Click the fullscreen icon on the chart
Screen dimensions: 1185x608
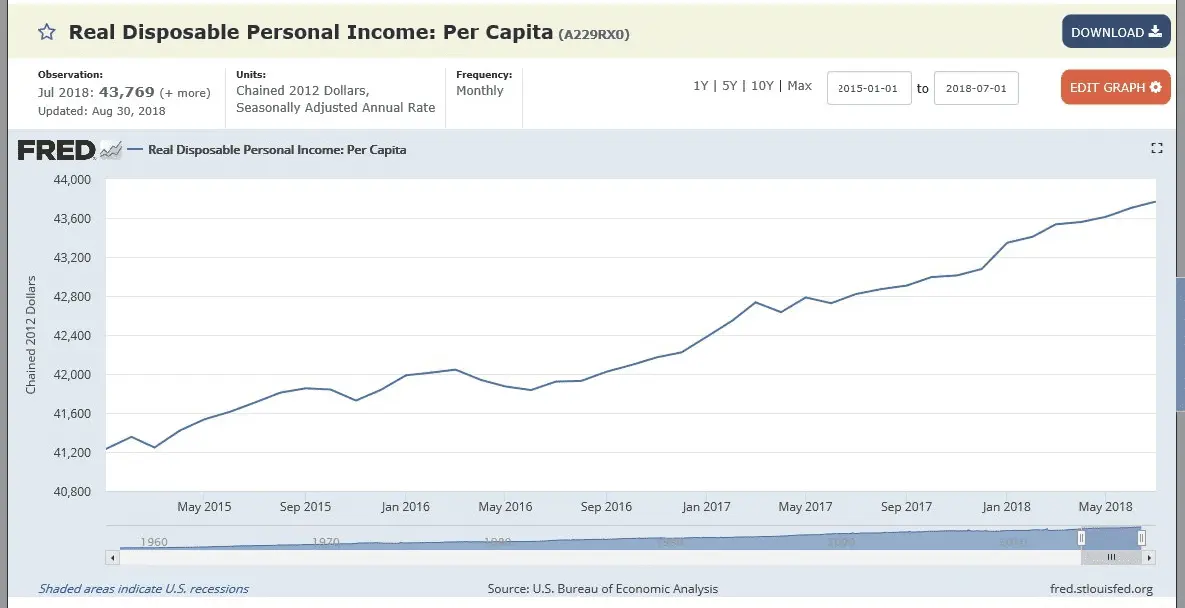[x=1157, y=149]
